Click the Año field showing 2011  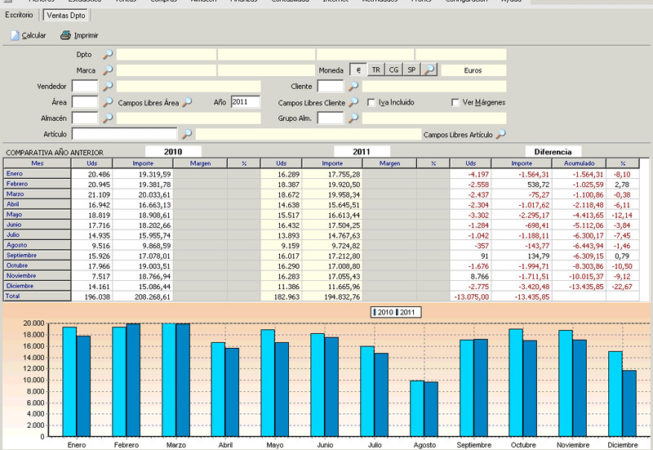(x=245, y=102)
